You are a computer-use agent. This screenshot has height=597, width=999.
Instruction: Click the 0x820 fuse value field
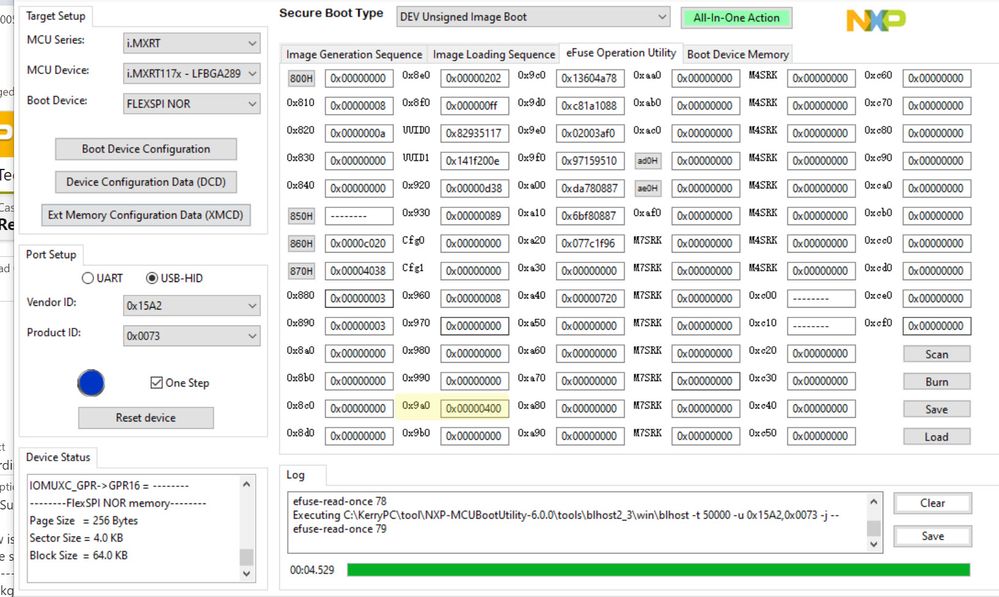coord(359,133)
